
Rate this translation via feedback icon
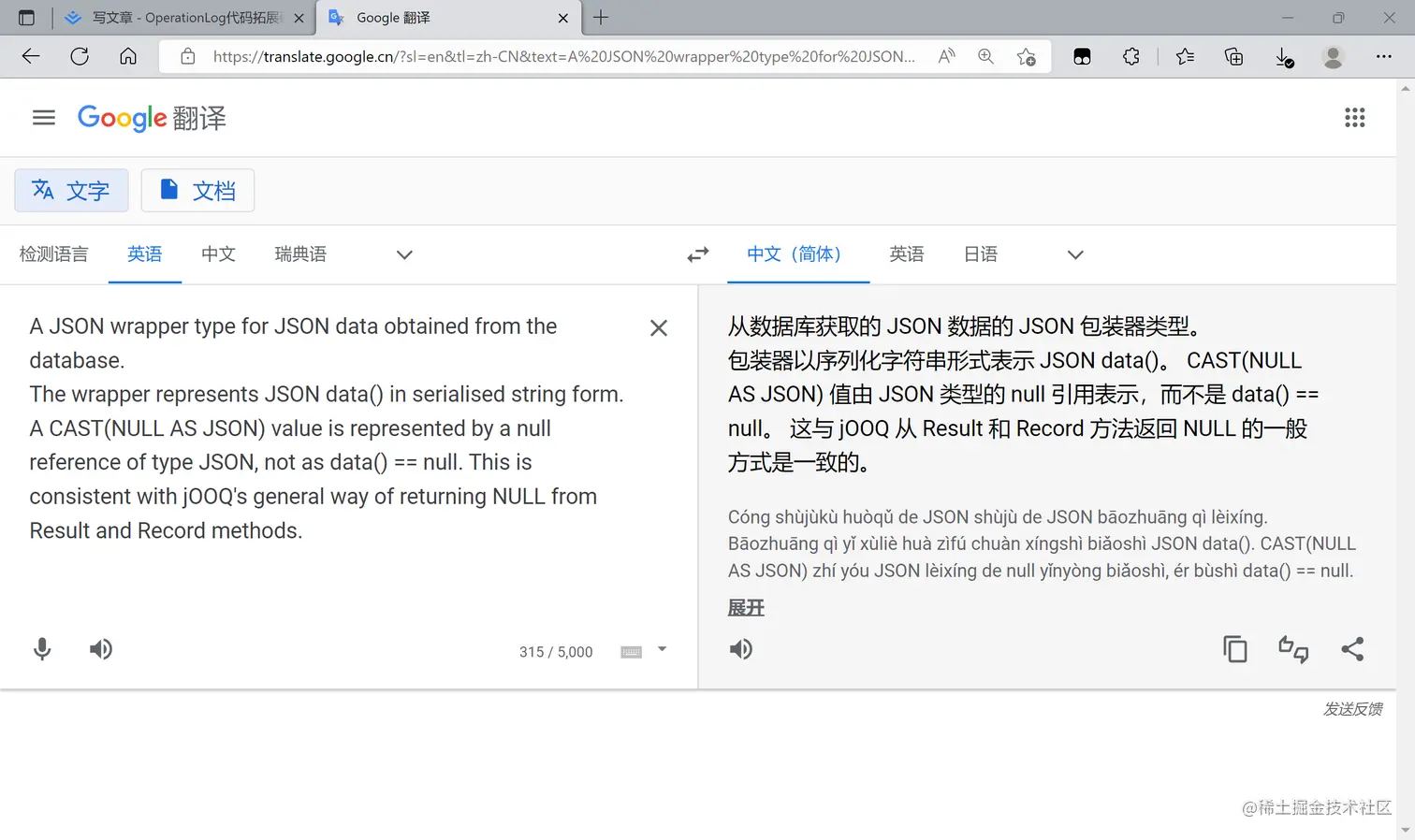(1293, 649)
